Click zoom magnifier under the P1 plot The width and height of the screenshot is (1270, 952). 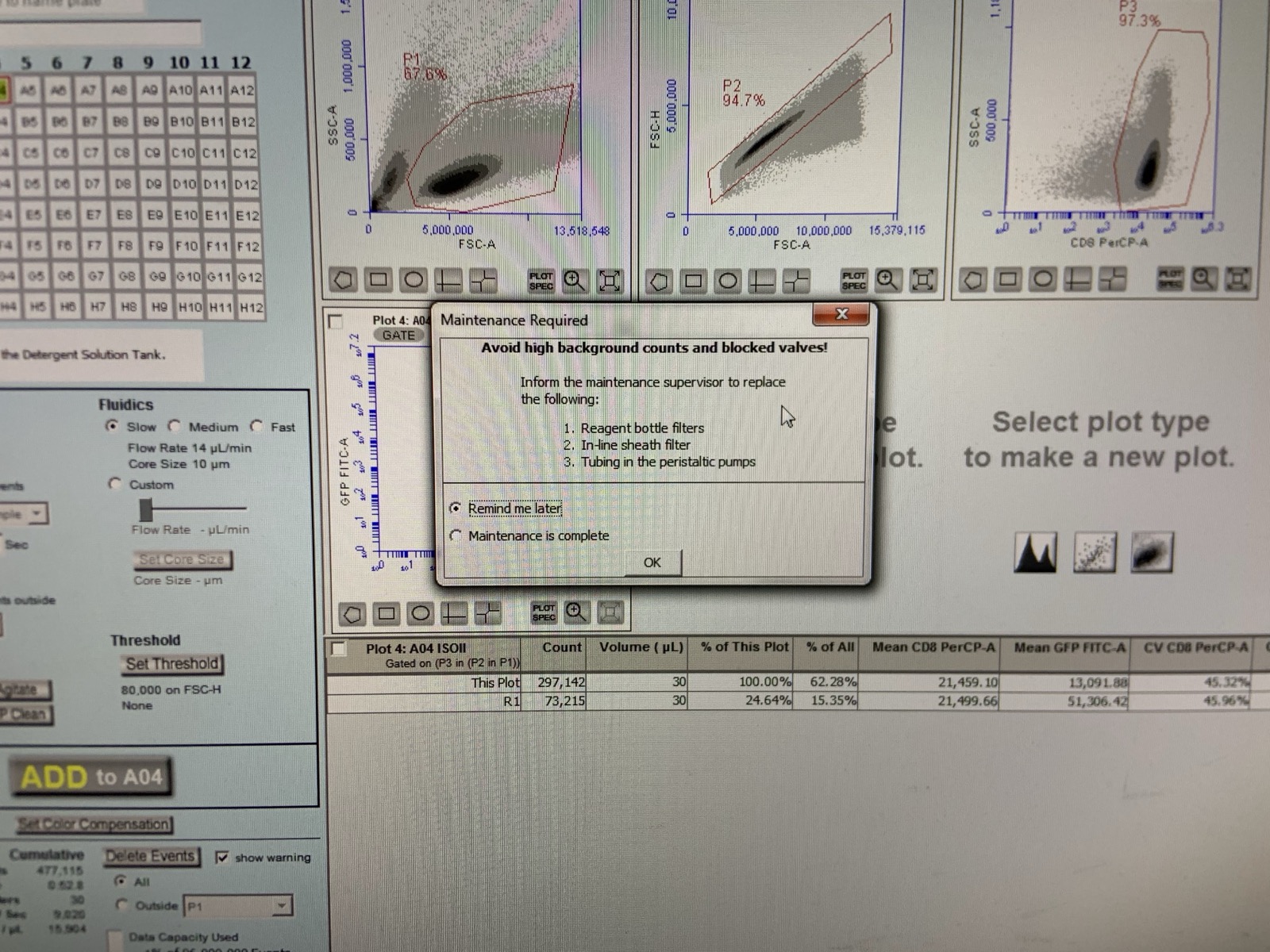click(575, 280)
